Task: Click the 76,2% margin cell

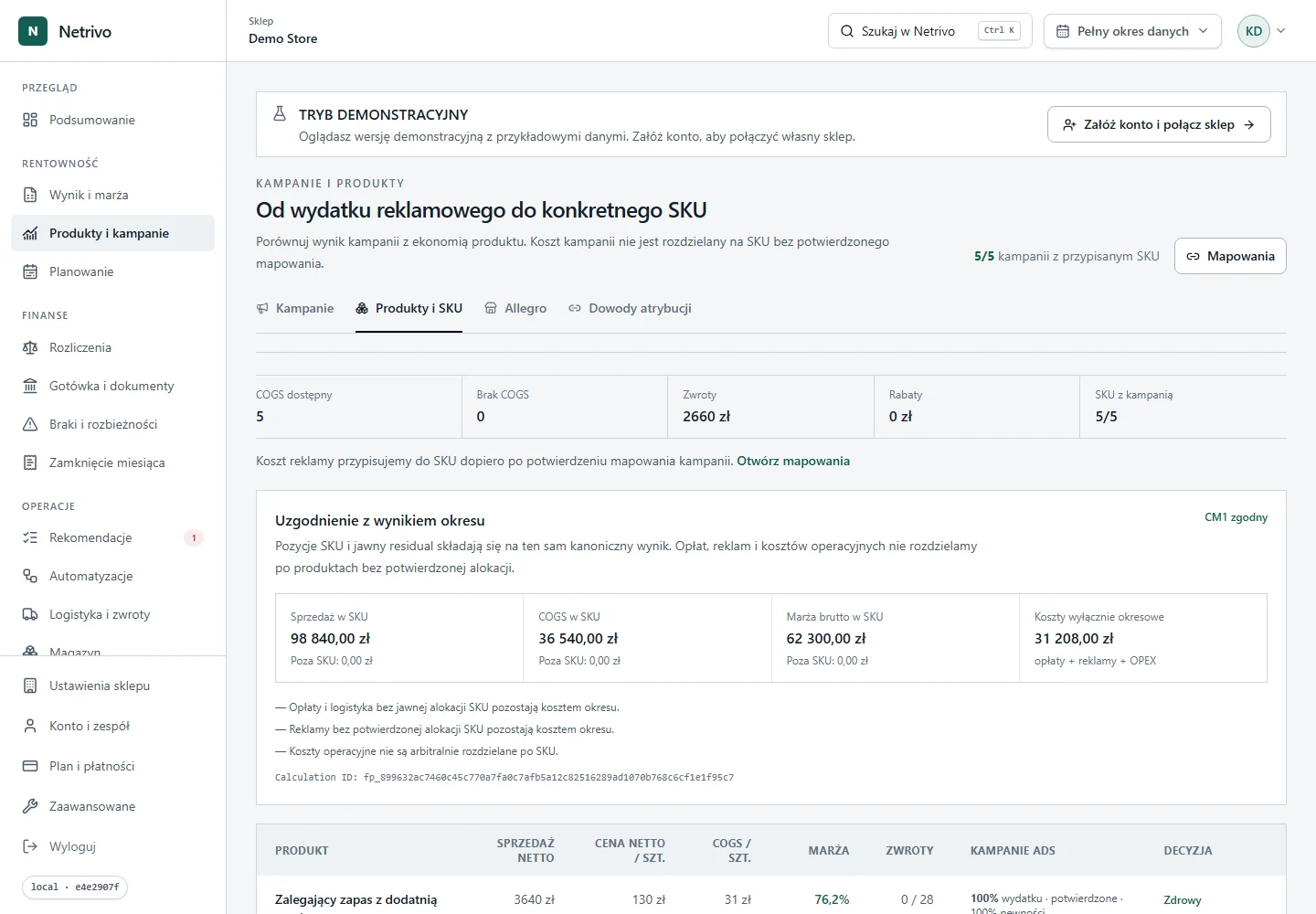Action: pyautogui.click(x=832, y=900)
